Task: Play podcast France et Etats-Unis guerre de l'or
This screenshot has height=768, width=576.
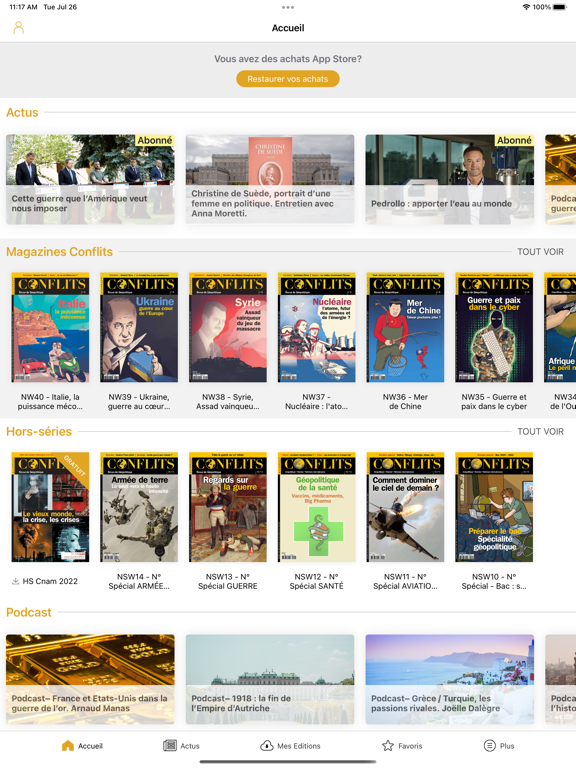Action: [90, 679]
